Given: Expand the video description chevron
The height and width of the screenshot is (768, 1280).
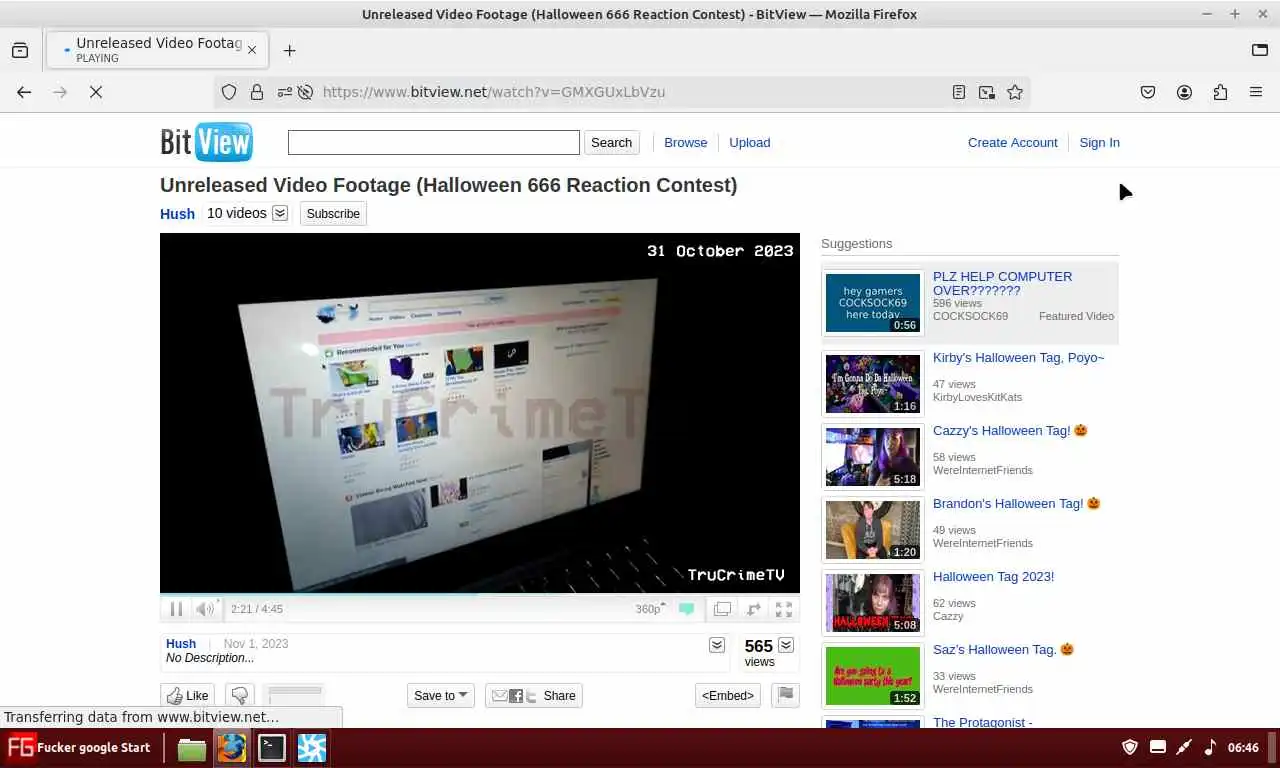Looking at the screenshot, I should (x=717, y=645).
